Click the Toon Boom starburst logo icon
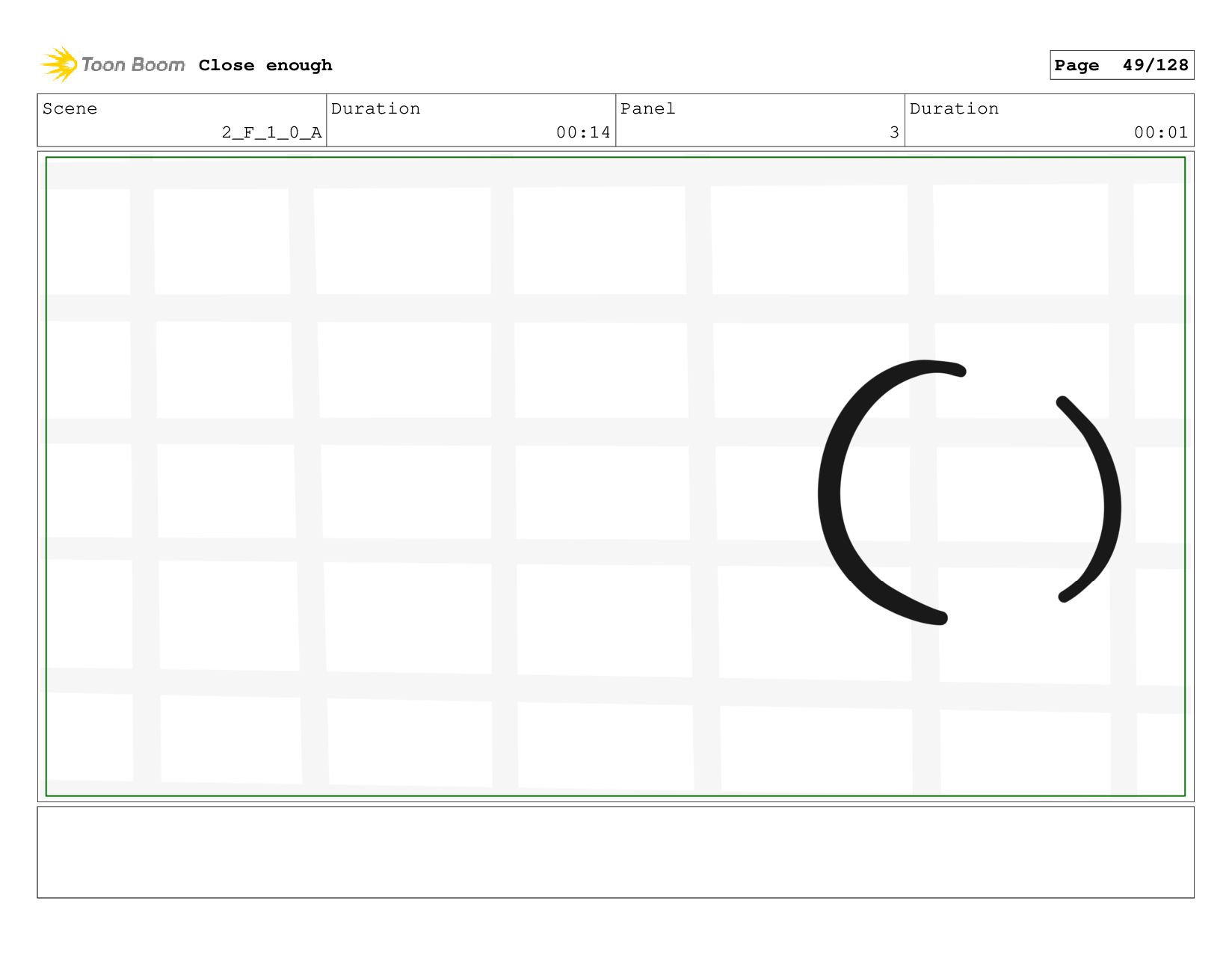This screenshot has width=1232, height=954. (x=59, y=64)
